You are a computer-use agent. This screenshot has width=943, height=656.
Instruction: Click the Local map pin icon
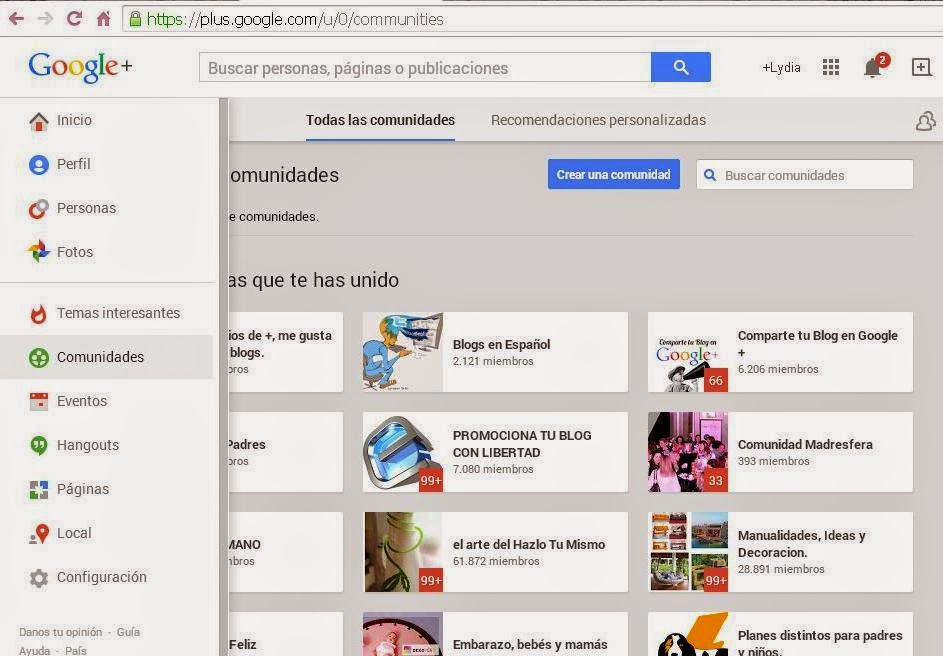tap(40, 533)
